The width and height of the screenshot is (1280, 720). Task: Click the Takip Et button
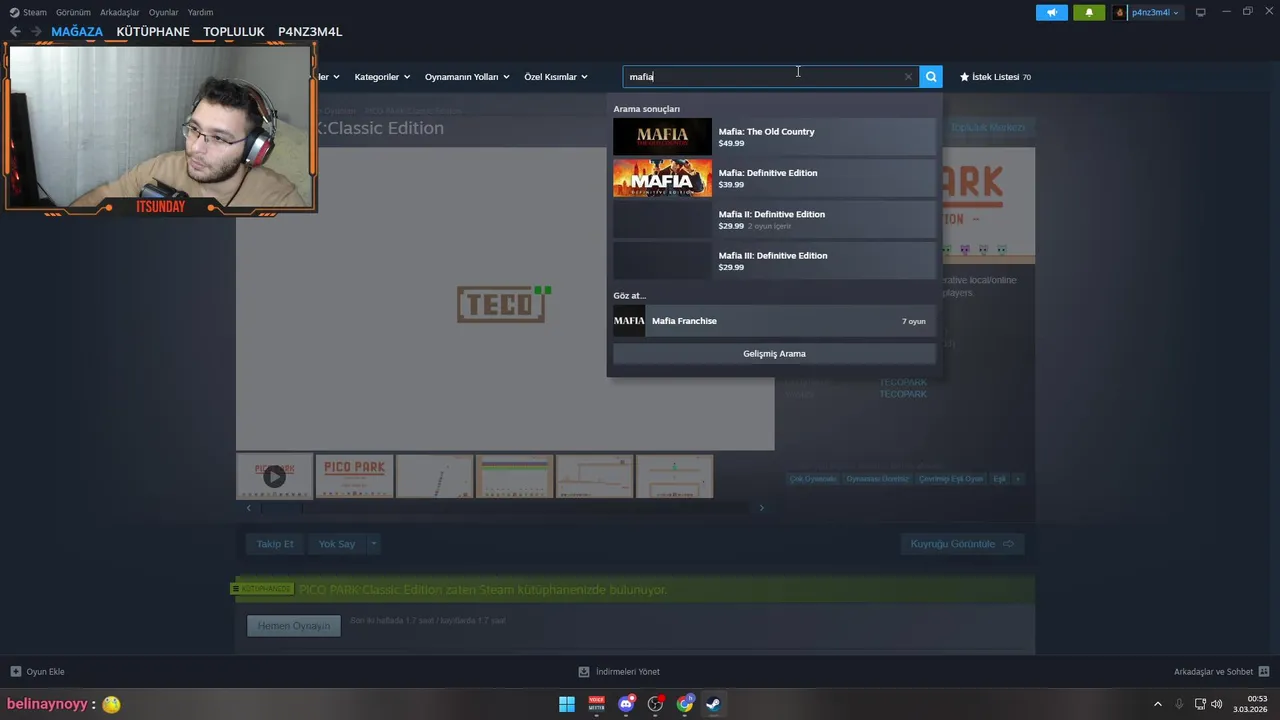coord(275,544)
